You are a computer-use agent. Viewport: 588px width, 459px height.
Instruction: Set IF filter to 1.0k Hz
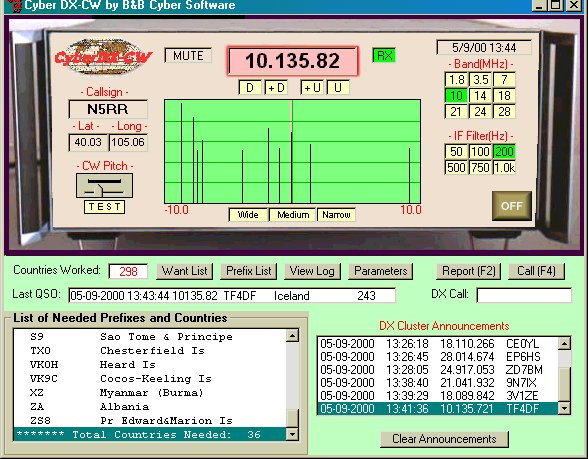(x=504, y=167)
